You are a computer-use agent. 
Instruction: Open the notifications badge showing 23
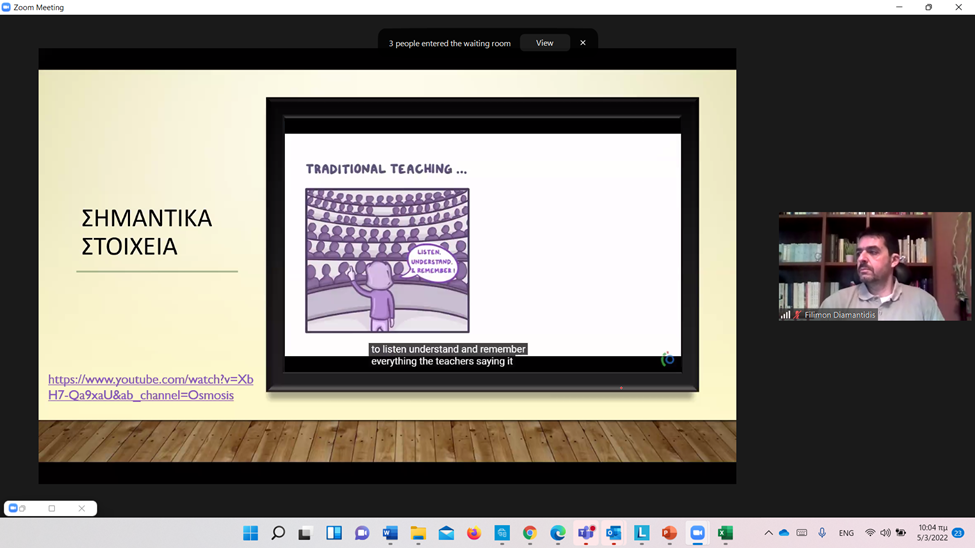(958, 533)
